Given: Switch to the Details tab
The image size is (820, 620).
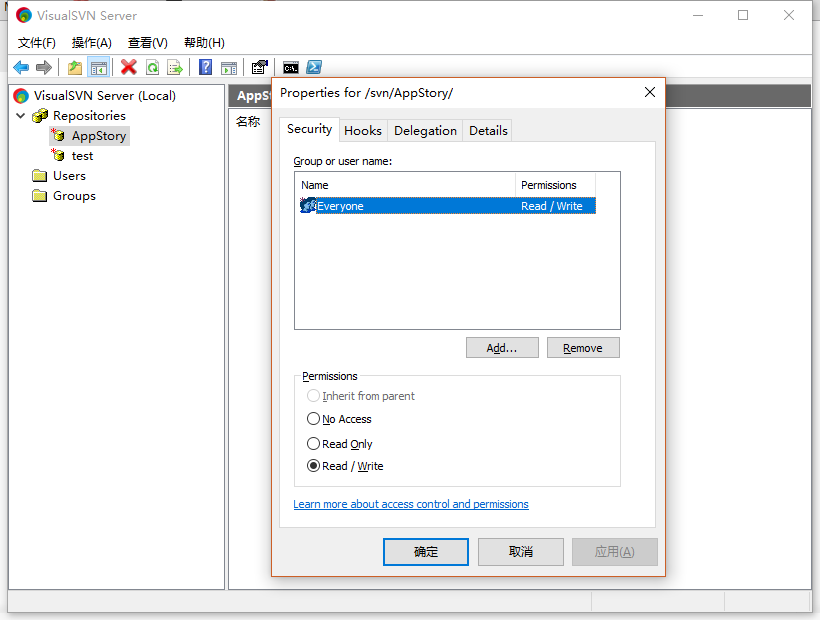Looking at the screenshot, I should pyautogui.click(x=488, y=131).
